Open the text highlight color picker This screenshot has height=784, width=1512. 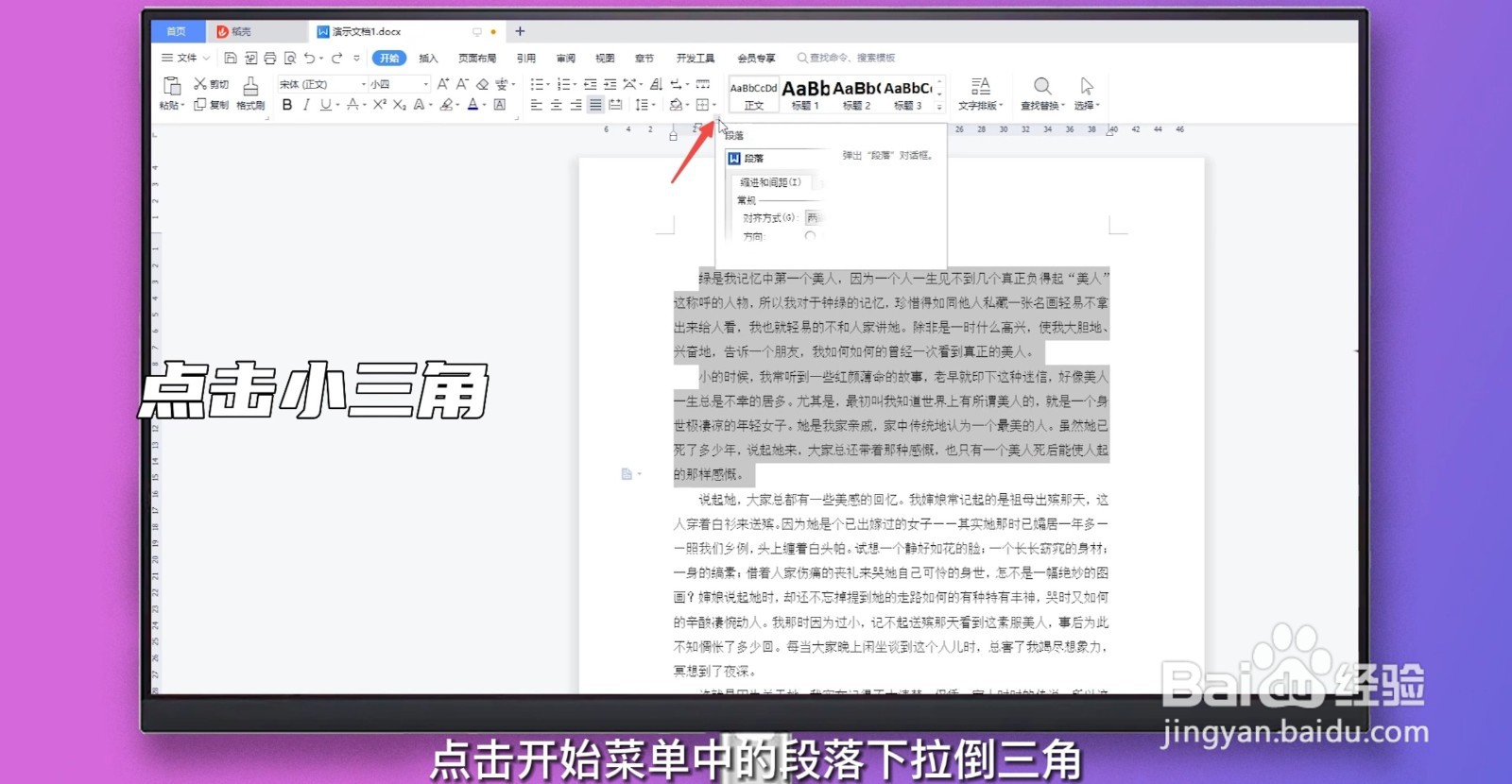[x=447, y=105]
